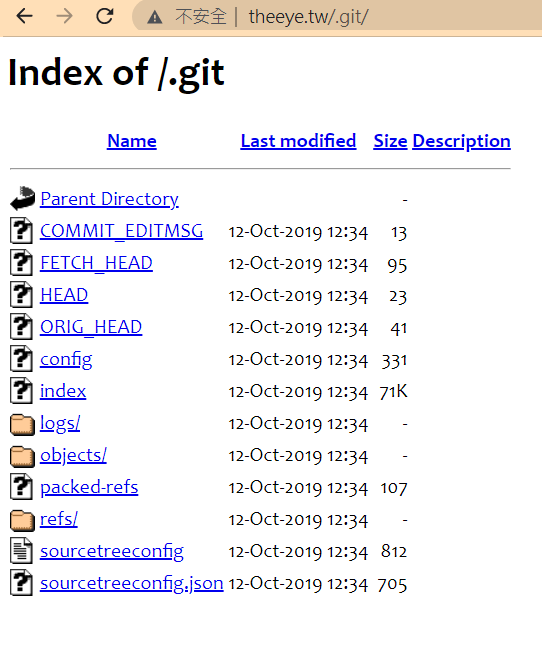Open the config file link
Screen dimensions: 542x649
pos(66,360)
